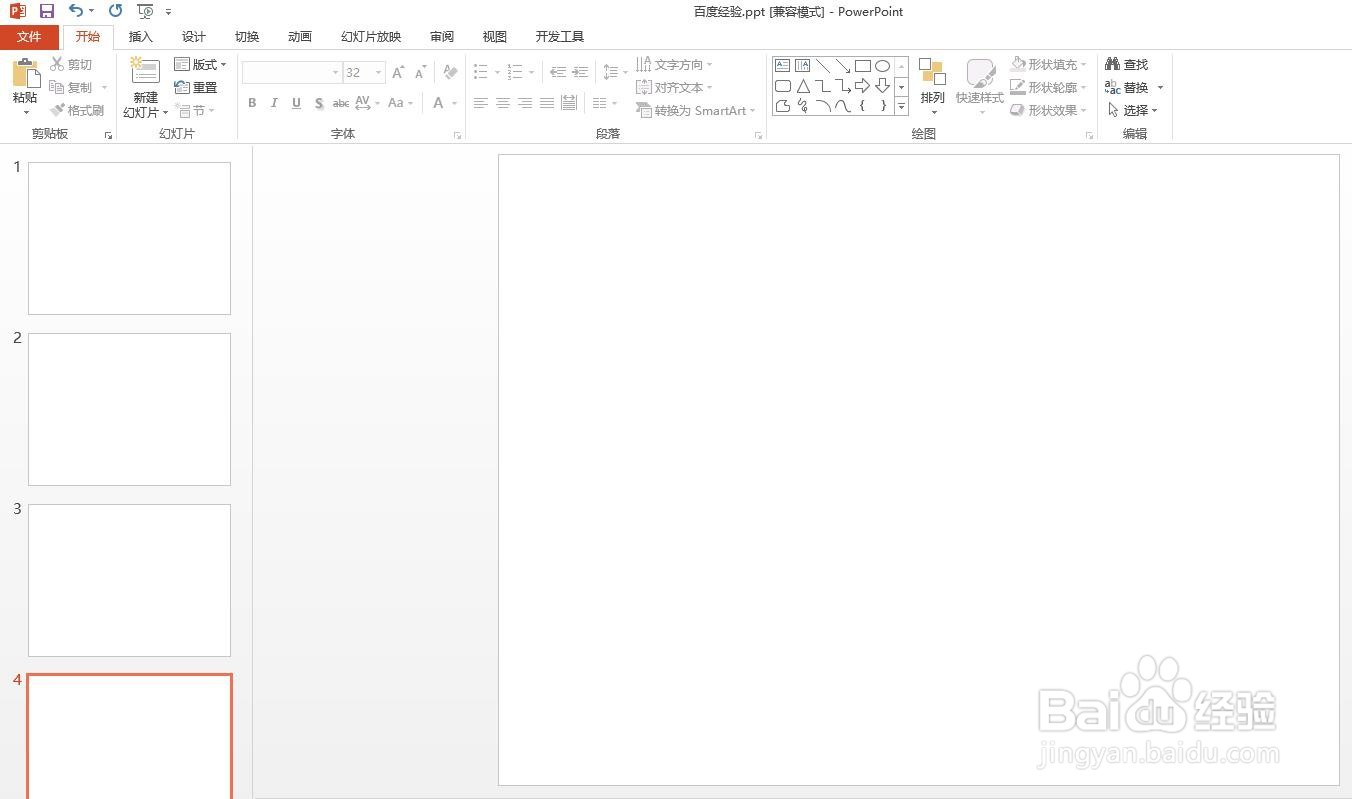
Task: Select the triangle shape in gallery
Action: (x=803, y=86)
